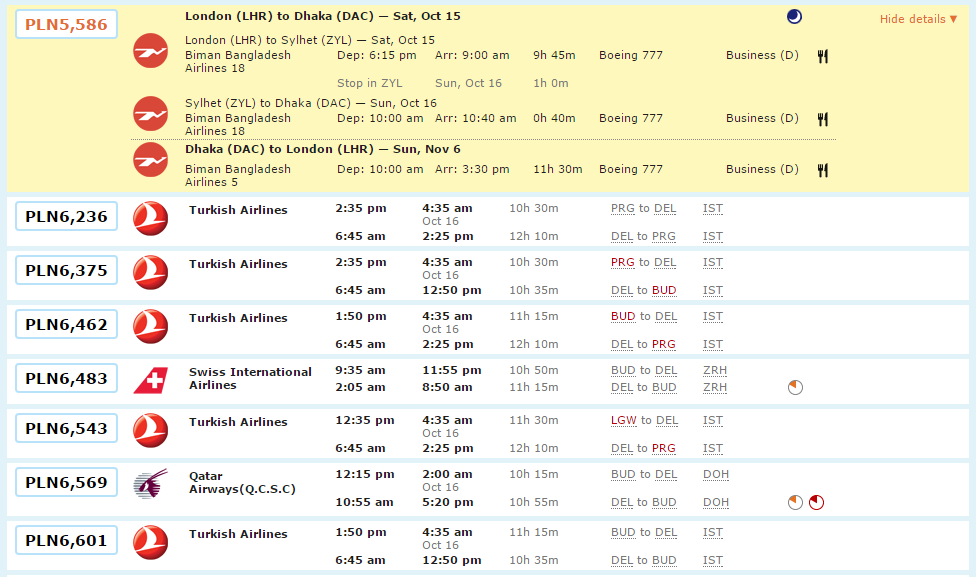Image resolution: width=976 pixels, height=577 pixels.
Task: Select the PLN5,586 price button
Action: click(x=67, y=24)
